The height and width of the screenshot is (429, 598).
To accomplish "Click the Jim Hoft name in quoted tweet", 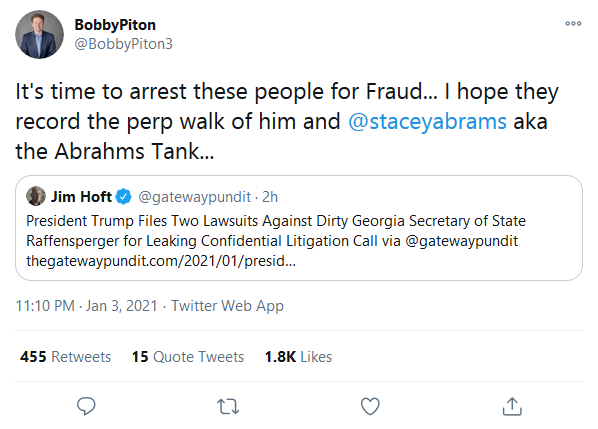I will click(x=81, y=197).
